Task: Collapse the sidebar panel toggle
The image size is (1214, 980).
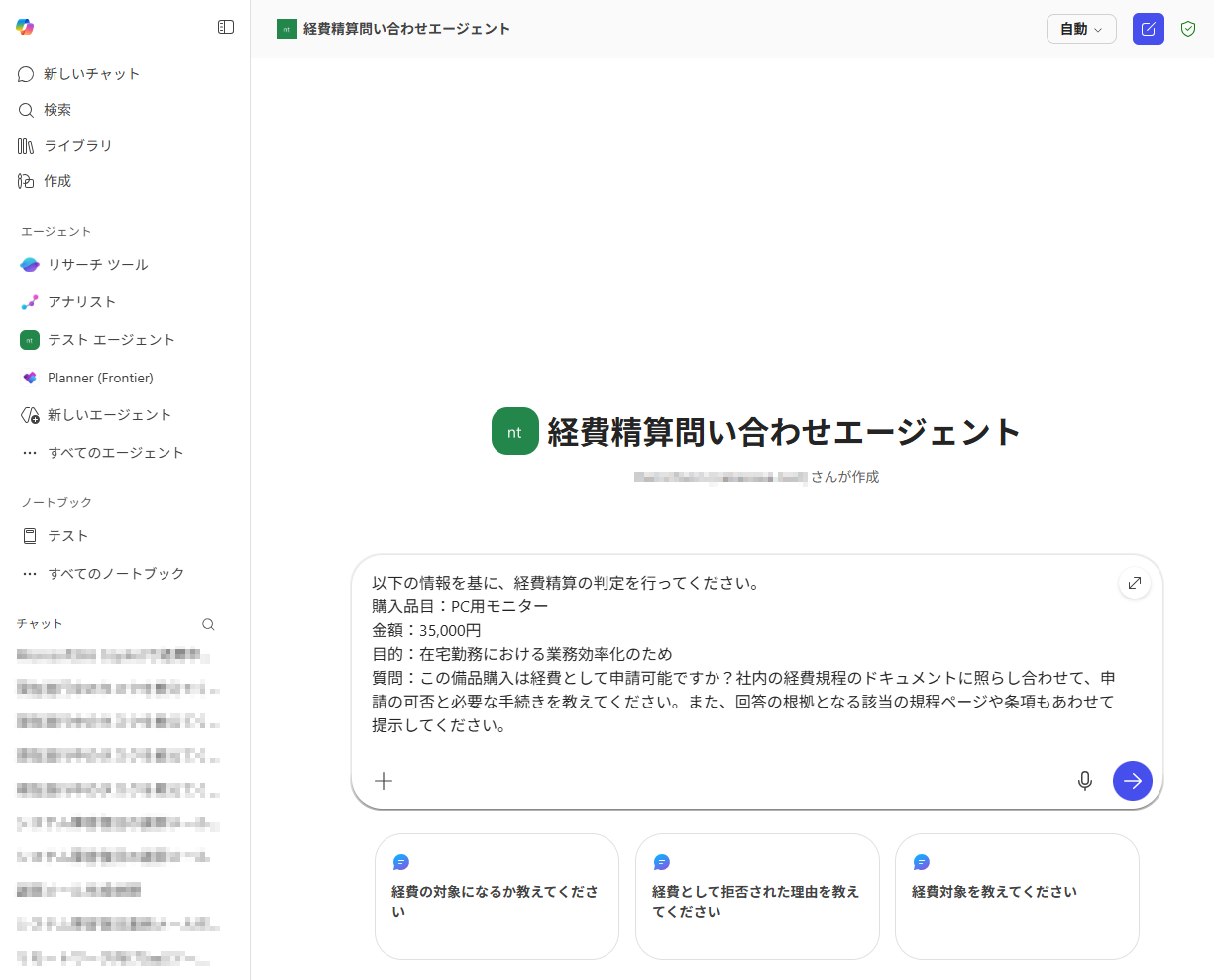Action: pyautogui.click(x=226, y=28)
